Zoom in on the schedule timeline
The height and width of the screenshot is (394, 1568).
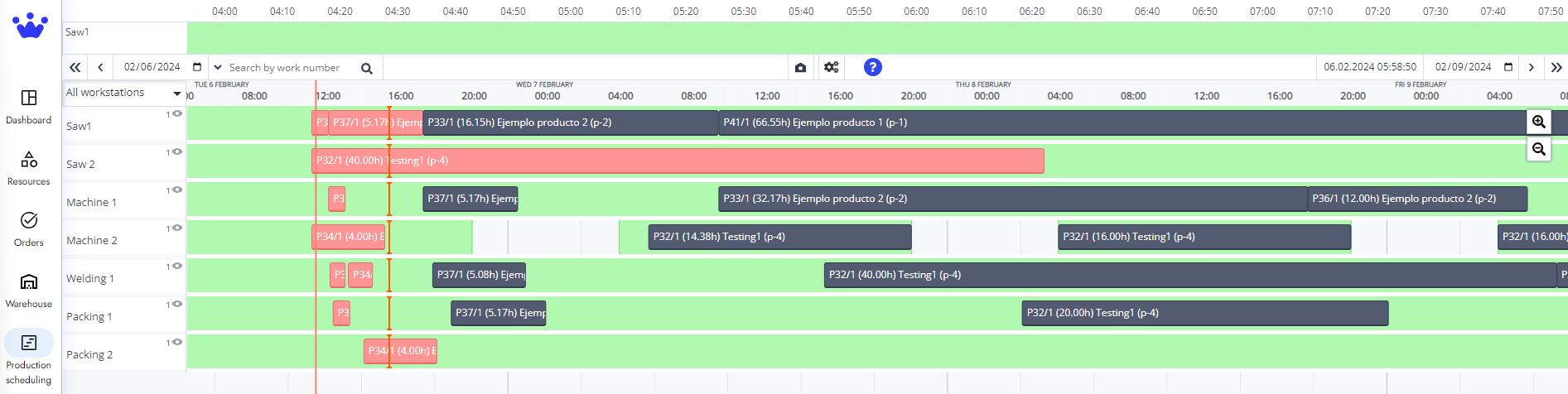[1538, 122]
